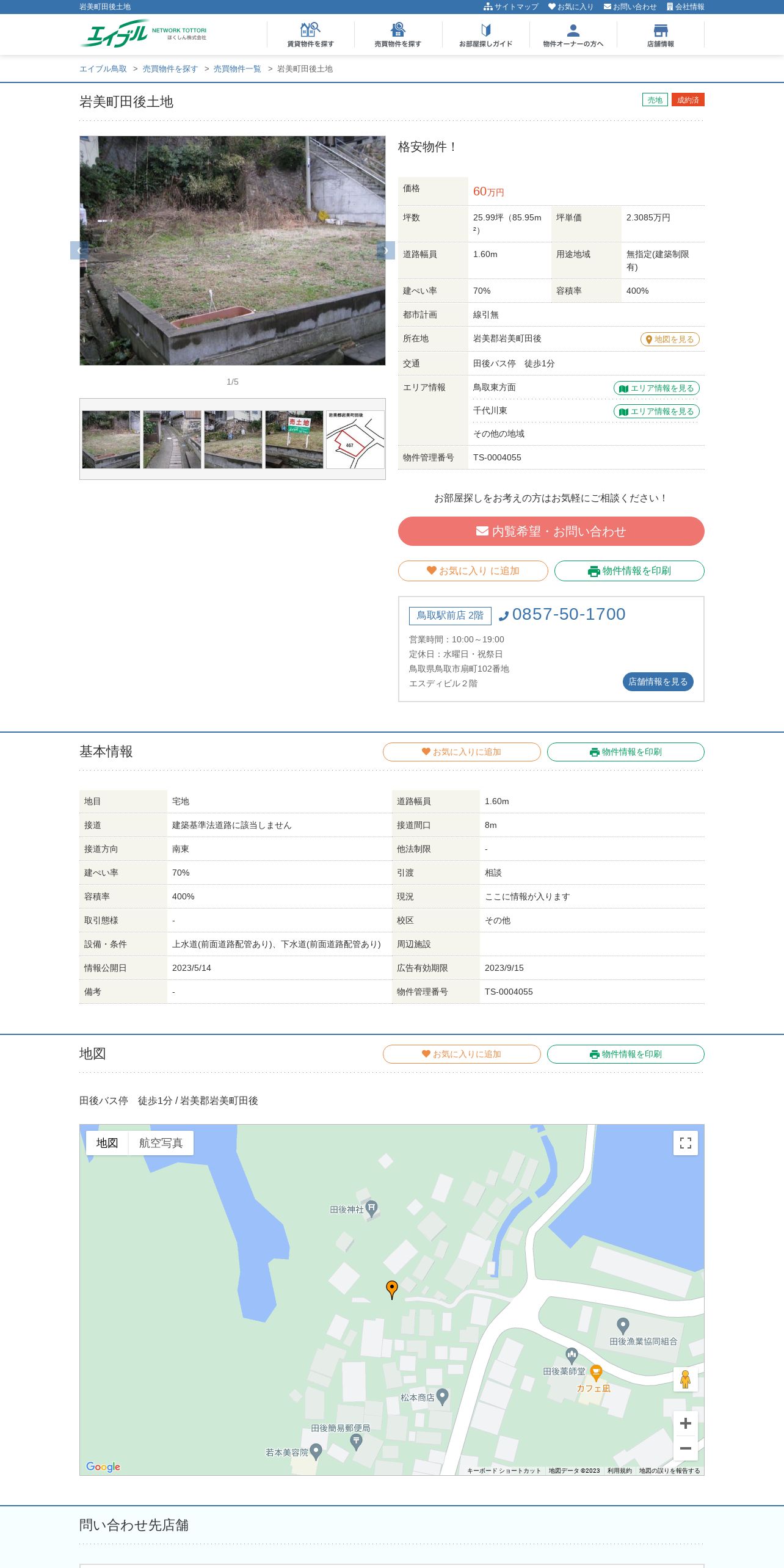Click 田後神社 map pin
The width and height of the screenshot is (784, 1568).
tap(372, 1209)
